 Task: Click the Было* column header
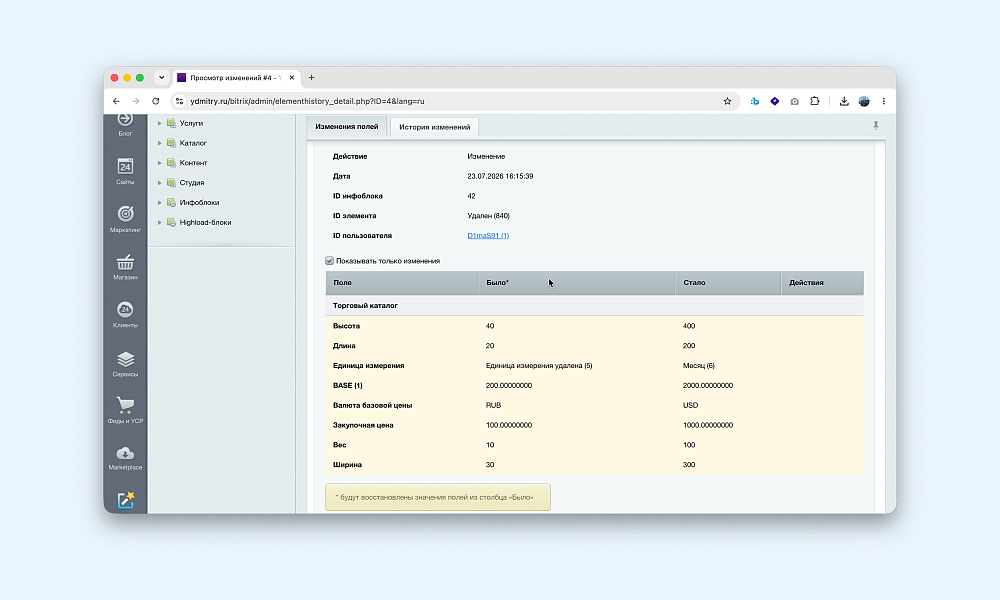(x=577, y=282)
